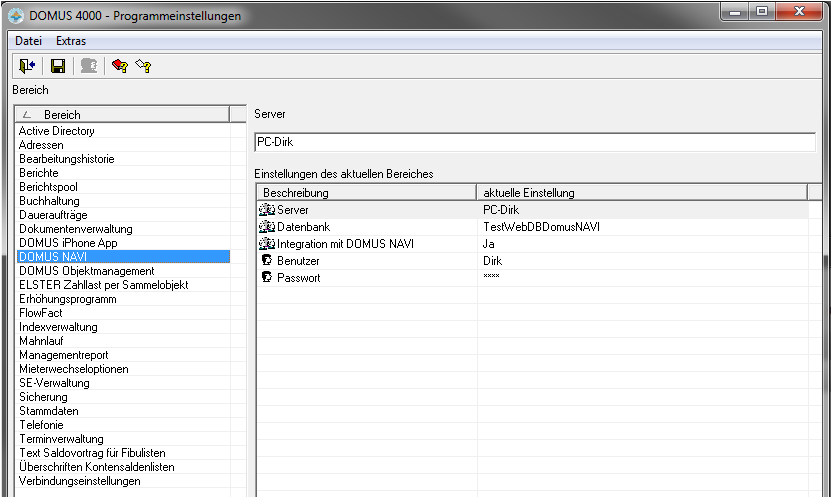The image size is (832, 498).
Task: Click the icon beside the Server row
Action: click(266, 209)
